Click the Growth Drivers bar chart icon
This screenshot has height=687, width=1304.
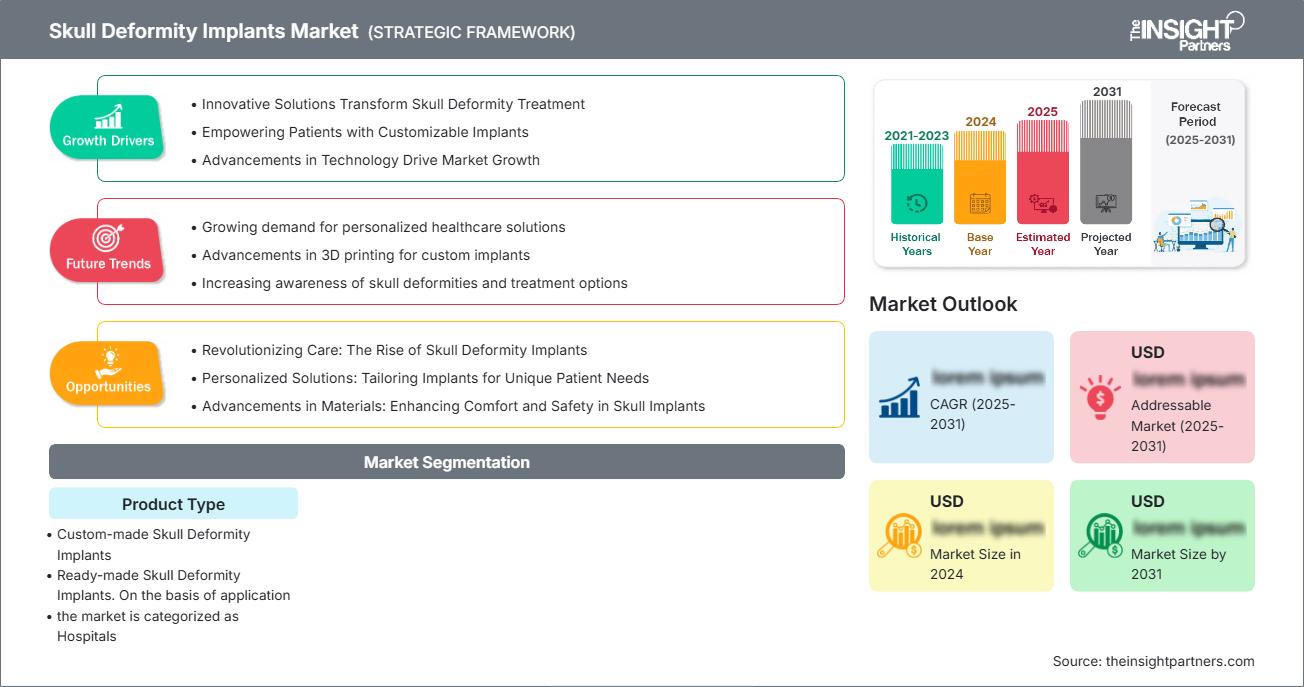(108, 116)
